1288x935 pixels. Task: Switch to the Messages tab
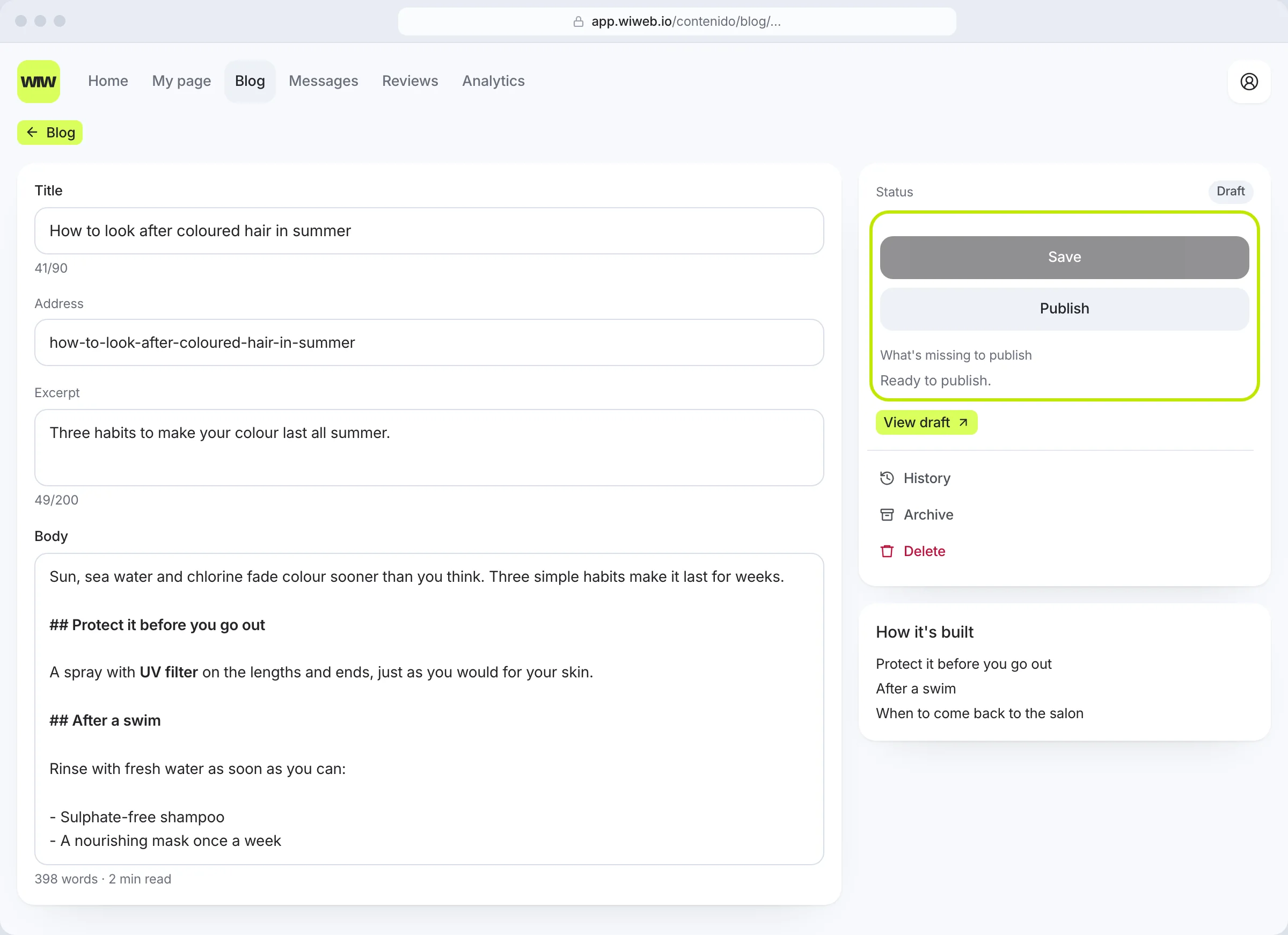click(x=323, y=81)
